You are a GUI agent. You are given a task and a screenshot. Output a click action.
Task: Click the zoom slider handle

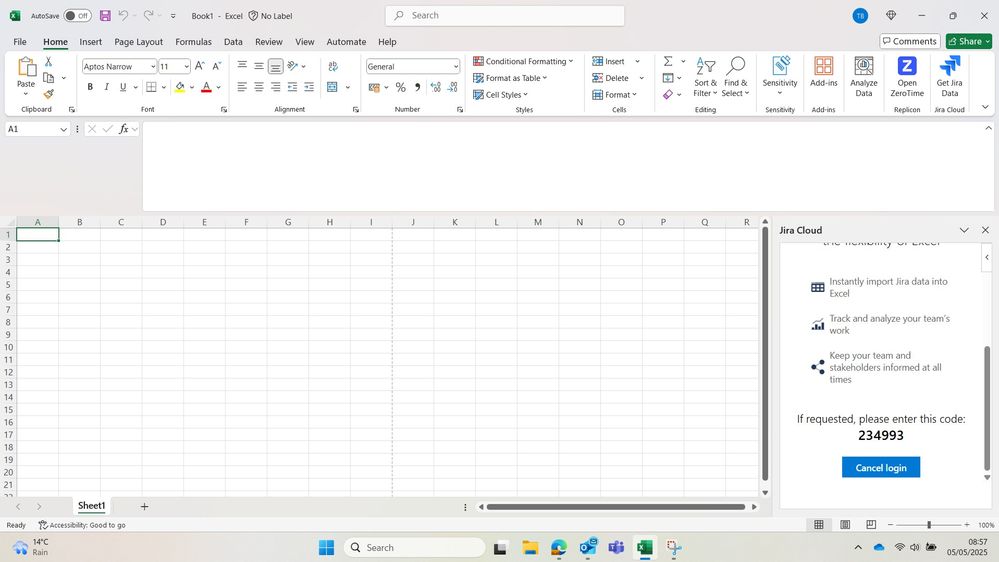point(929,524)
